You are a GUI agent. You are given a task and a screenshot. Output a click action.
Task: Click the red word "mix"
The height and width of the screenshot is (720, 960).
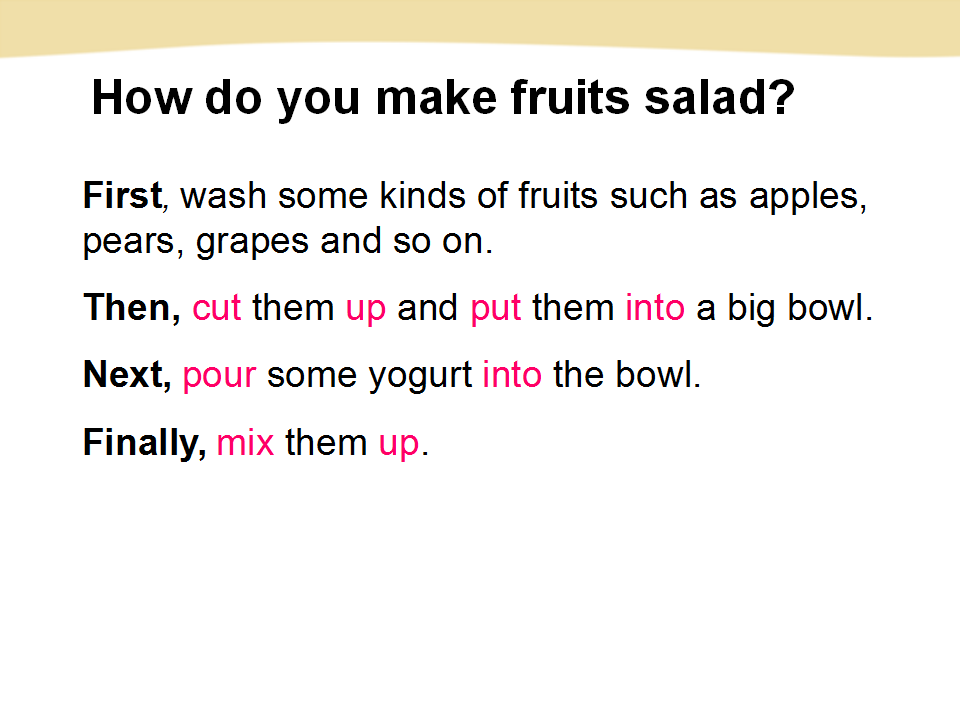(x=245, y=442)
